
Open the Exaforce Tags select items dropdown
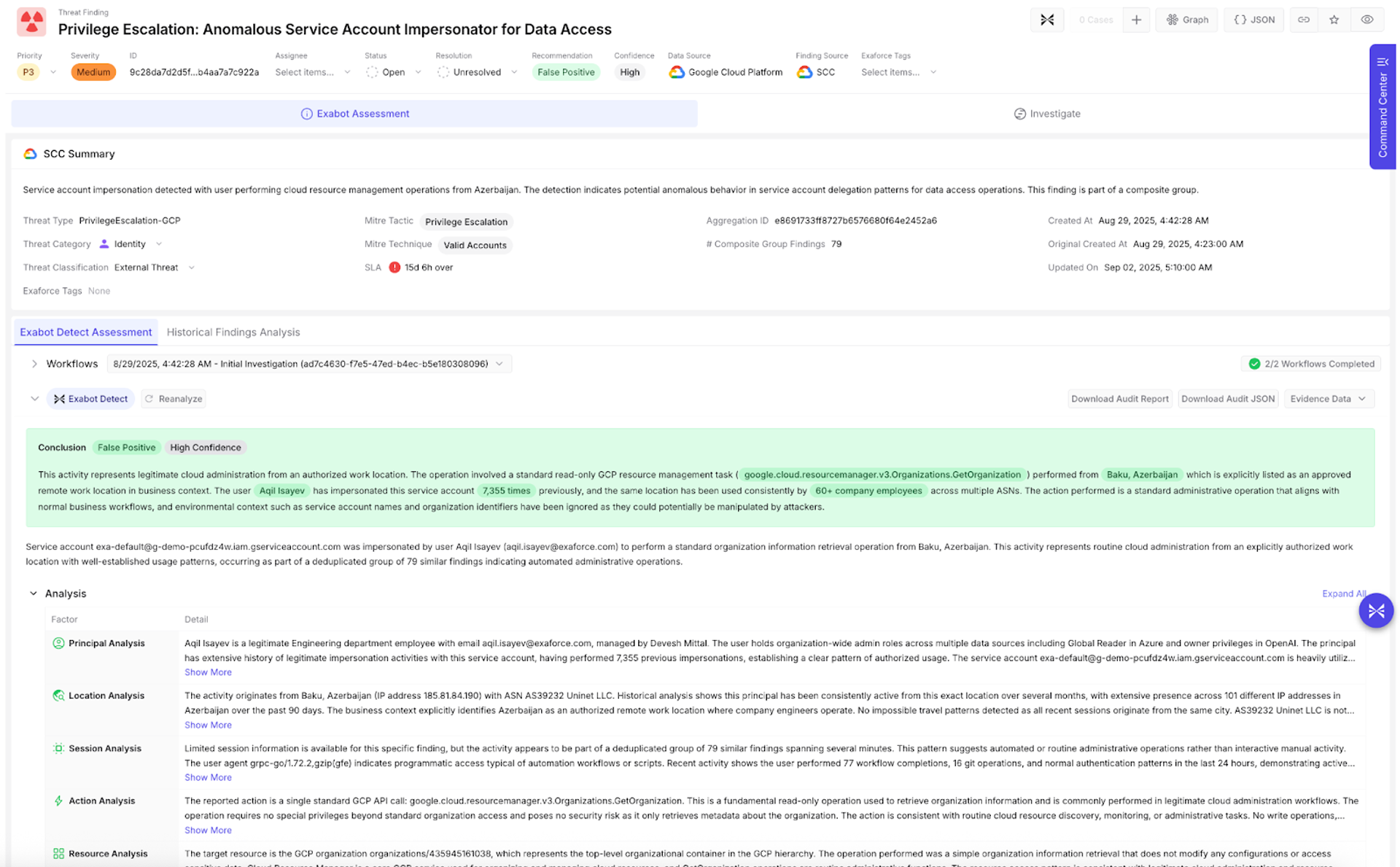[898, 72]
